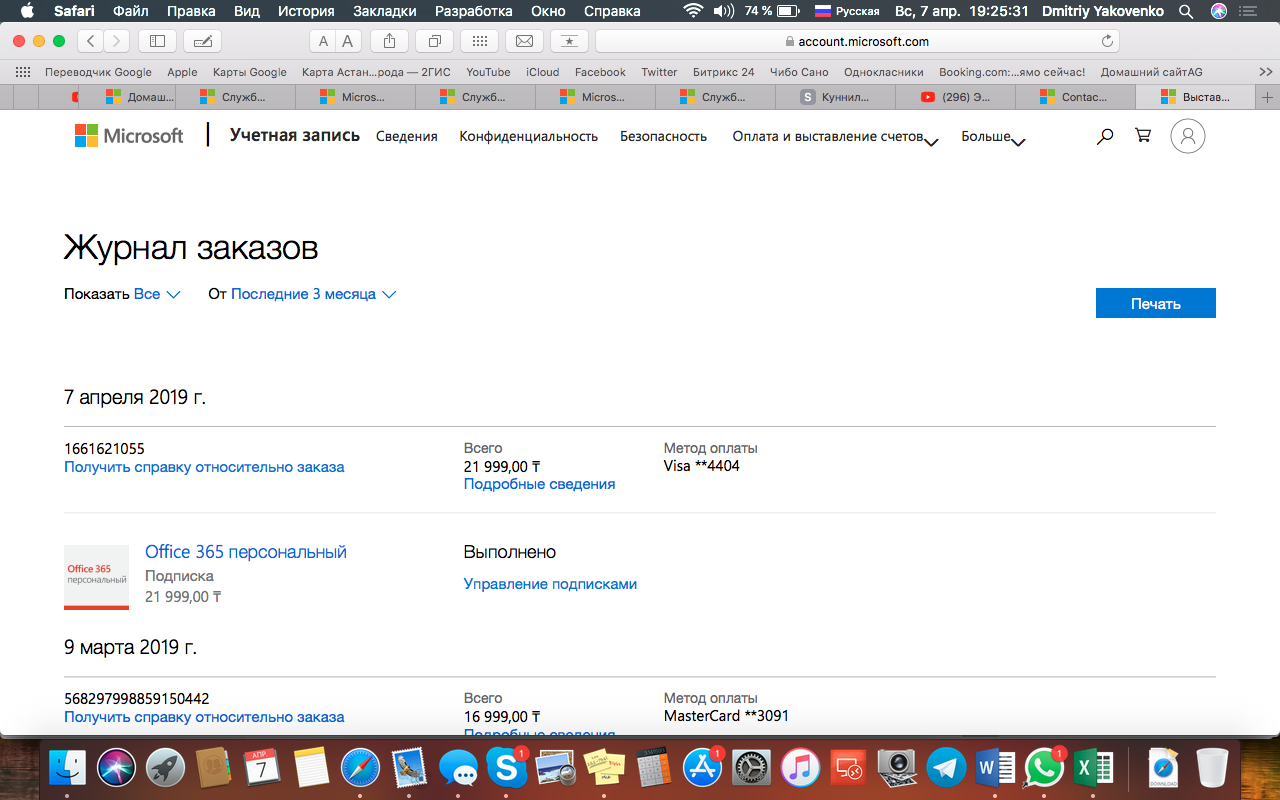Open the Русская input source menu
The image size is (1280, 800).
click(x=847, y=11)
